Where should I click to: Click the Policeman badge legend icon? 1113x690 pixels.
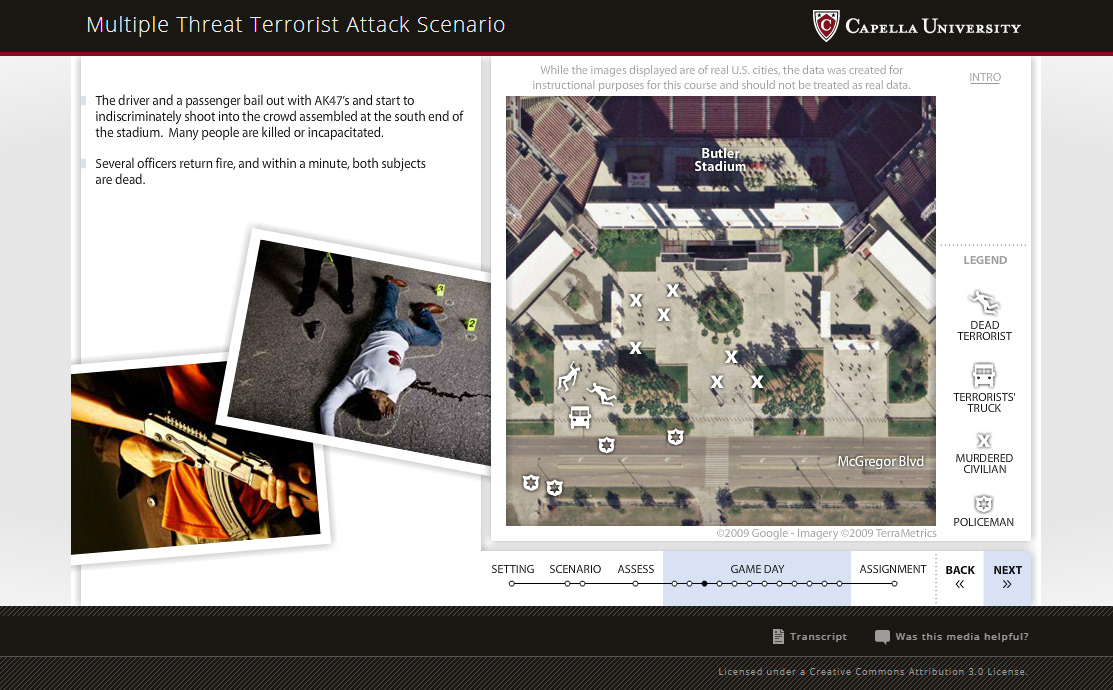coord(983,504)
